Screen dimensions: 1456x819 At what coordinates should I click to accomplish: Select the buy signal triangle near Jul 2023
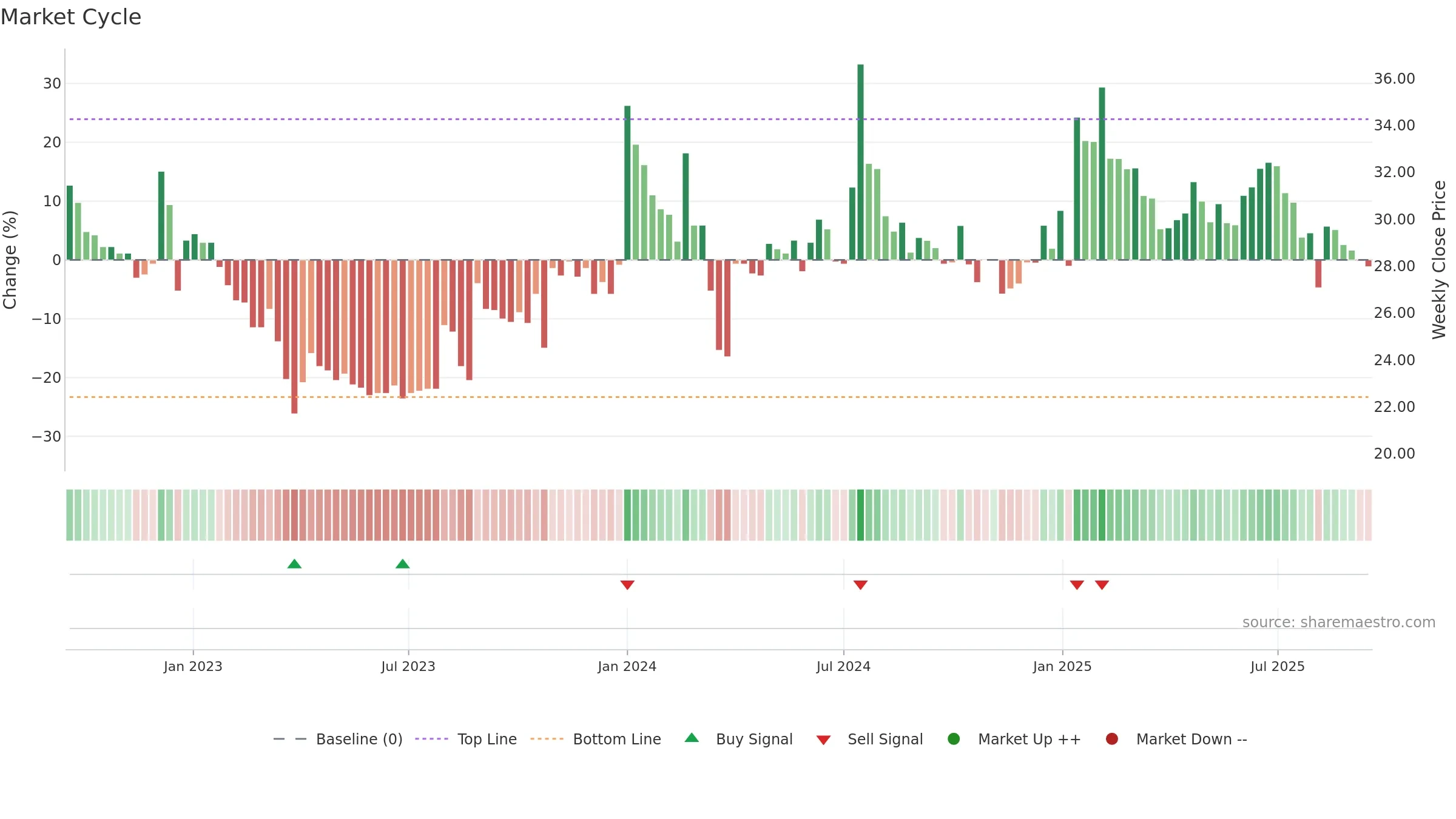click(x=403, y=564)
